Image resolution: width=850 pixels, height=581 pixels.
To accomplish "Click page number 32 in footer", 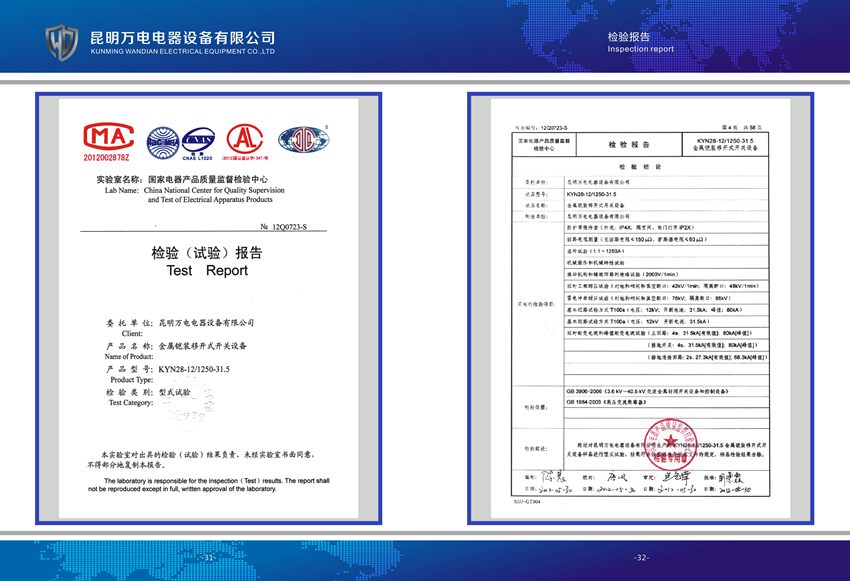I will click(x=641, y=557).
